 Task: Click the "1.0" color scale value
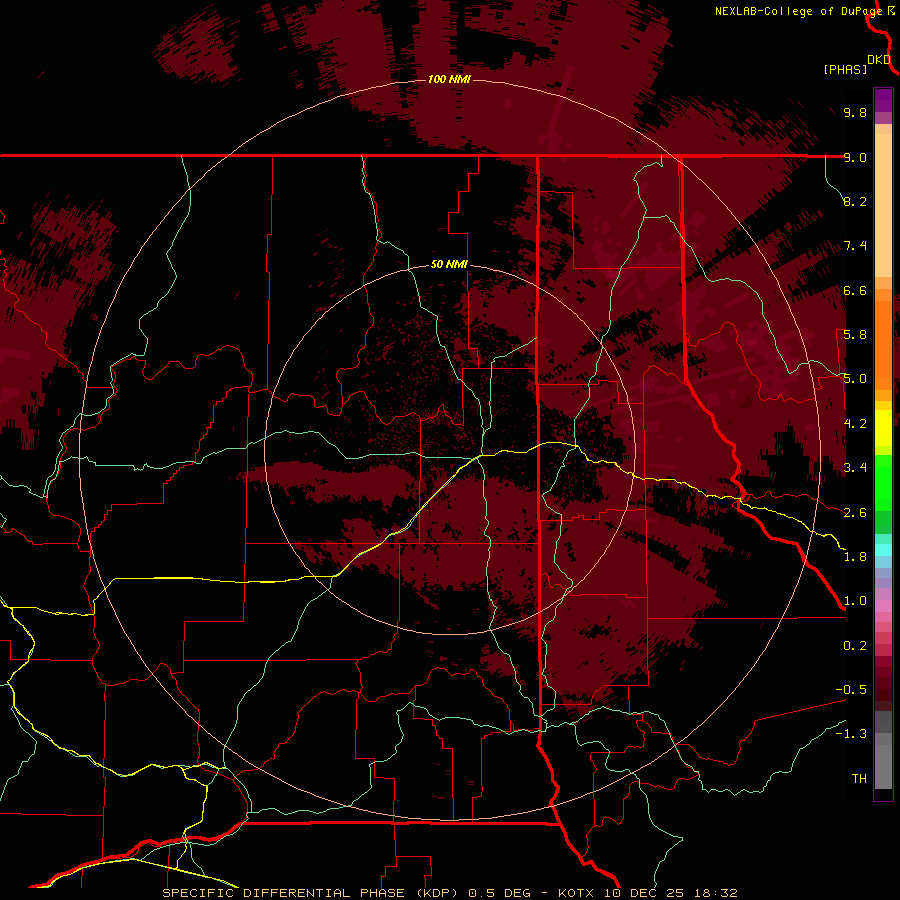[x=855, y=601]
